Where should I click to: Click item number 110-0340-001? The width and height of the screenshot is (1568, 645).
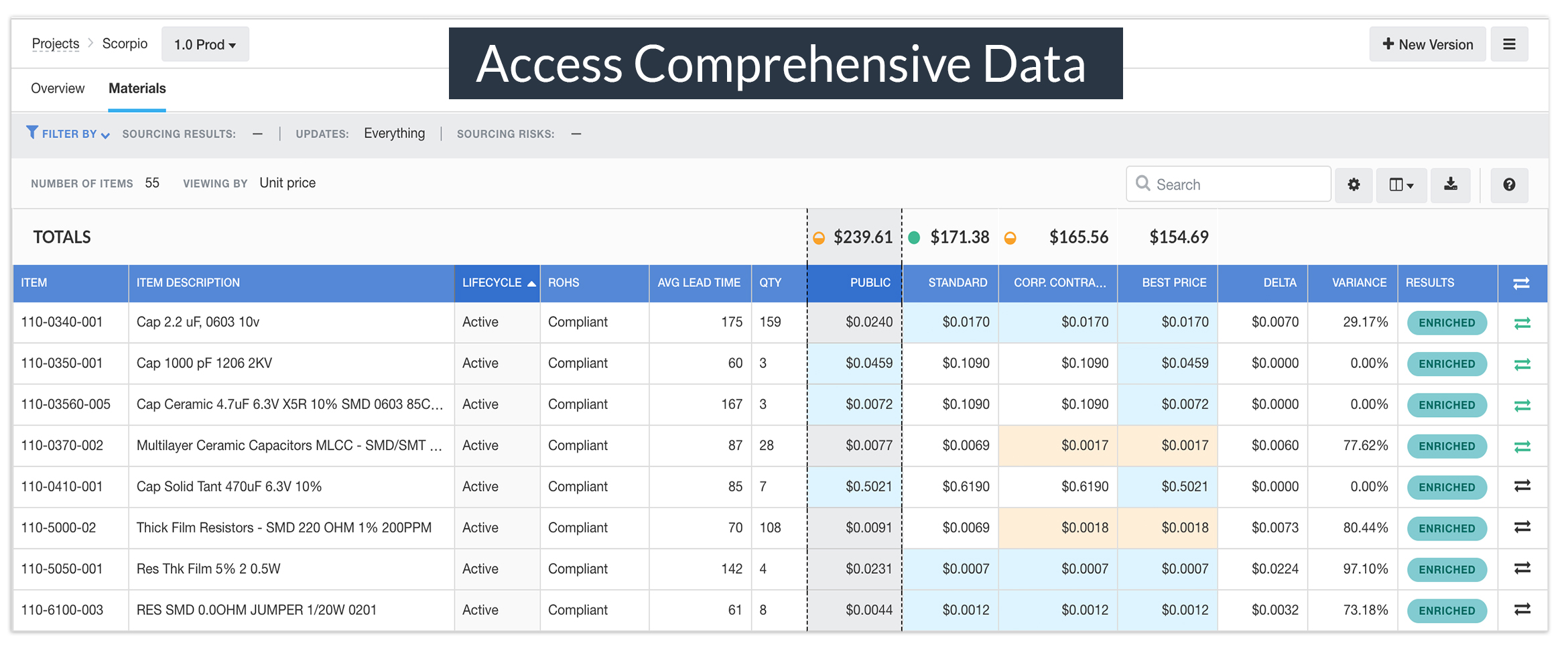62,322
